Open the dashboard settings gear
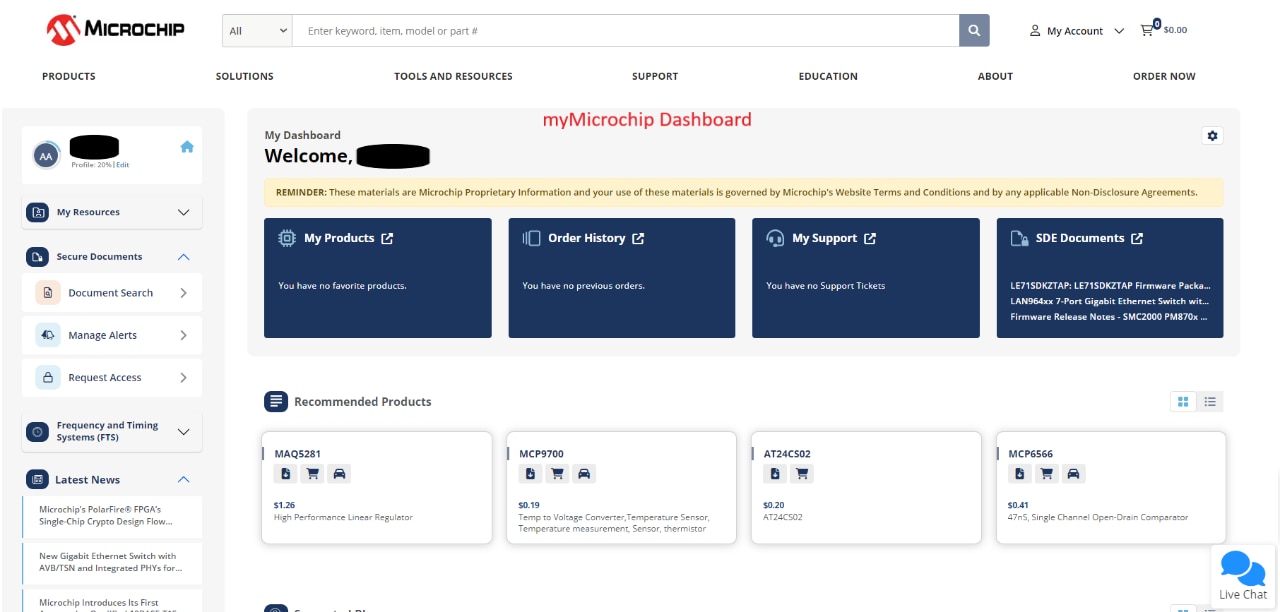1280x612 pixels. pos(1212,135)
